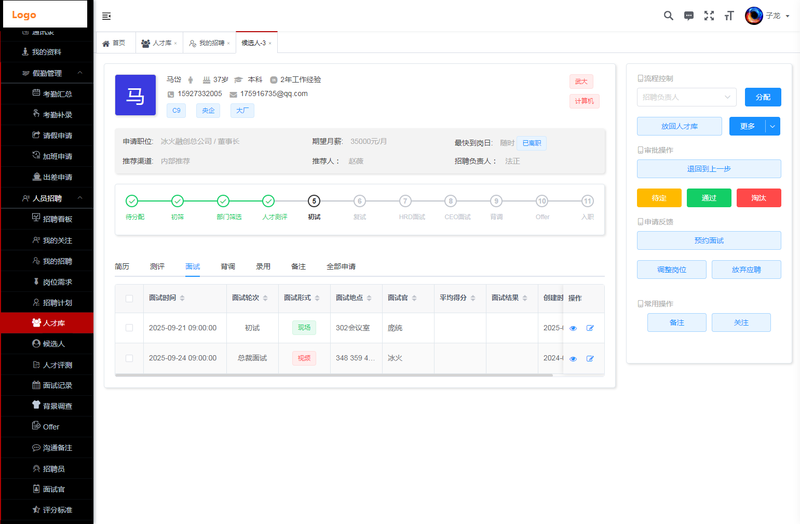Open the 子龙 user dropdown menu
Viewport: 800px width, 524px height.
point(778,16)
